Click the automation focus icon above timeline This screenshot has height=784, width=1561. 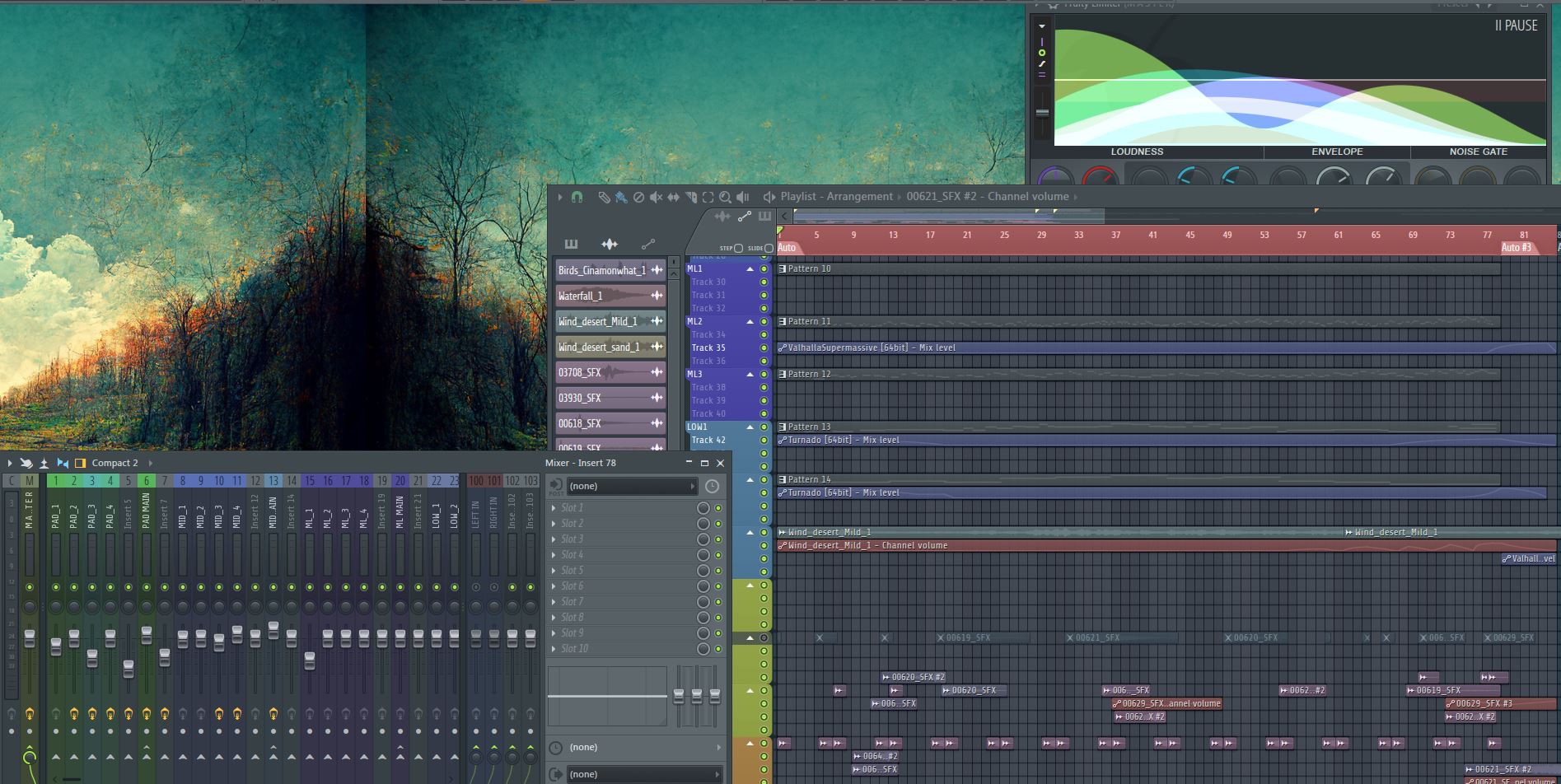point(745,217)
